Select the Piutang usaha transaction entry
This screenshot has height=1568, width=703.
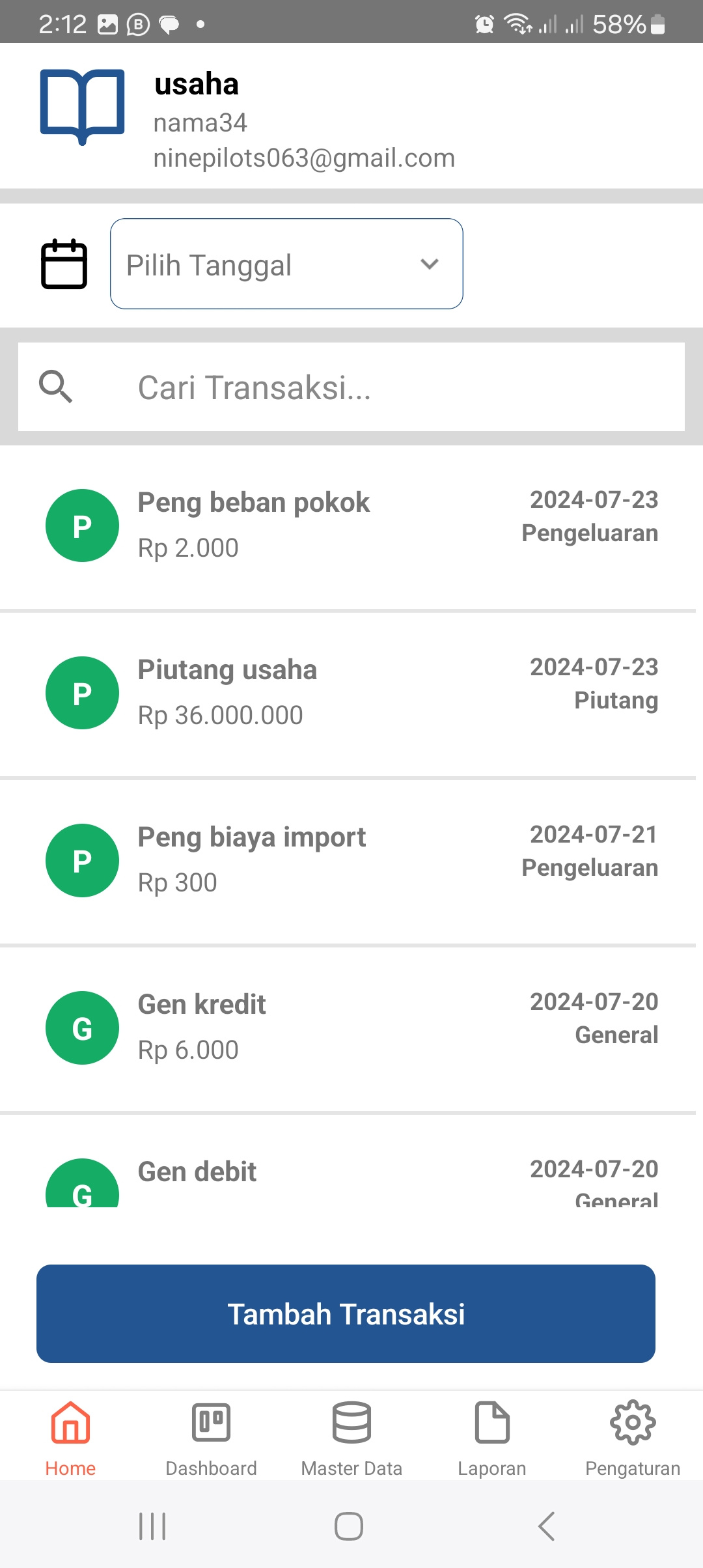point(351,693)
